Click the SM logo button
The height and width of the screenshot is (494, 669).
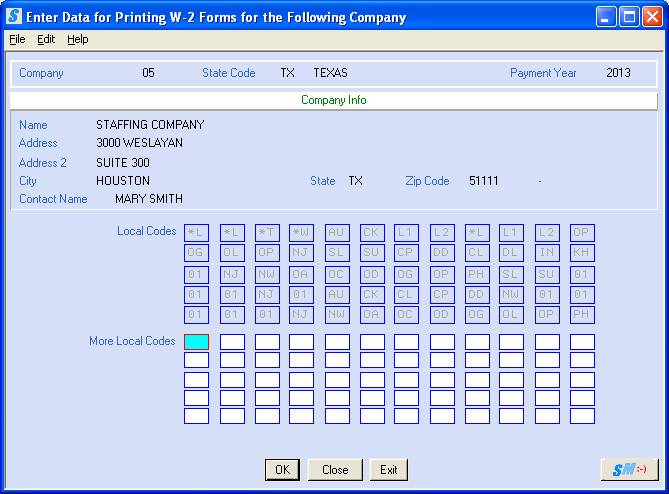click(x=629, y=469)
